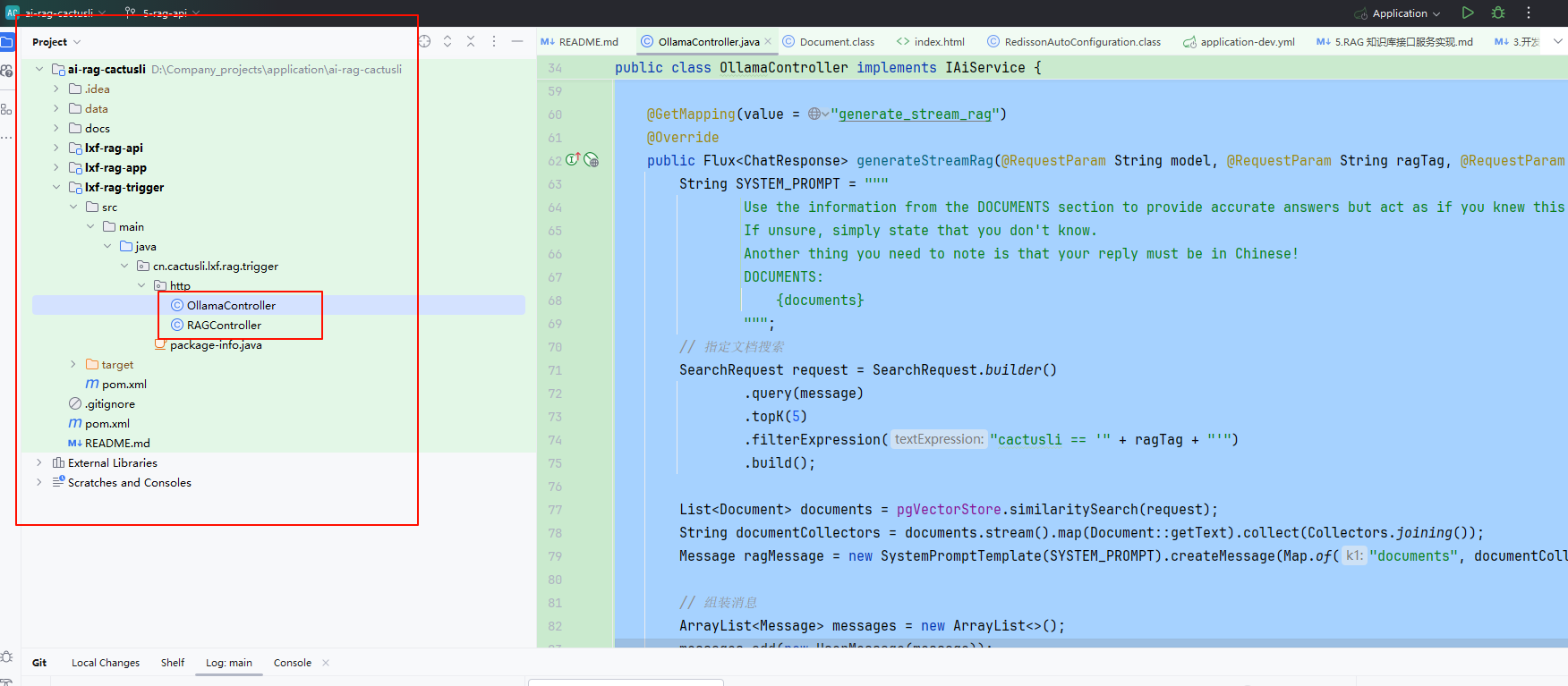Screen dimensions: 1568x686
Task: Open the ai-rag-cactusli project dropdown
Action: [65, 13]
